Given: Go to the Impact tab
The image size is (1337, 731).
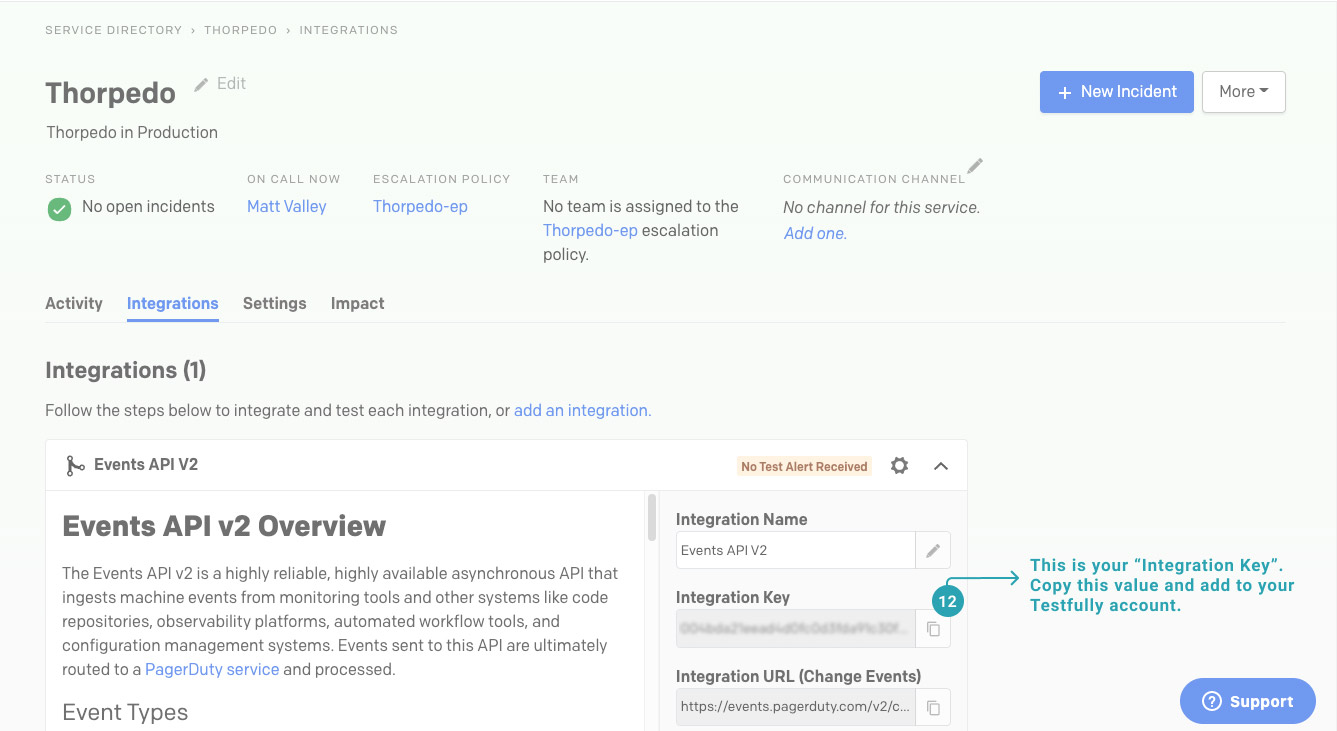Looking at the screenshot, I should 358,303.
